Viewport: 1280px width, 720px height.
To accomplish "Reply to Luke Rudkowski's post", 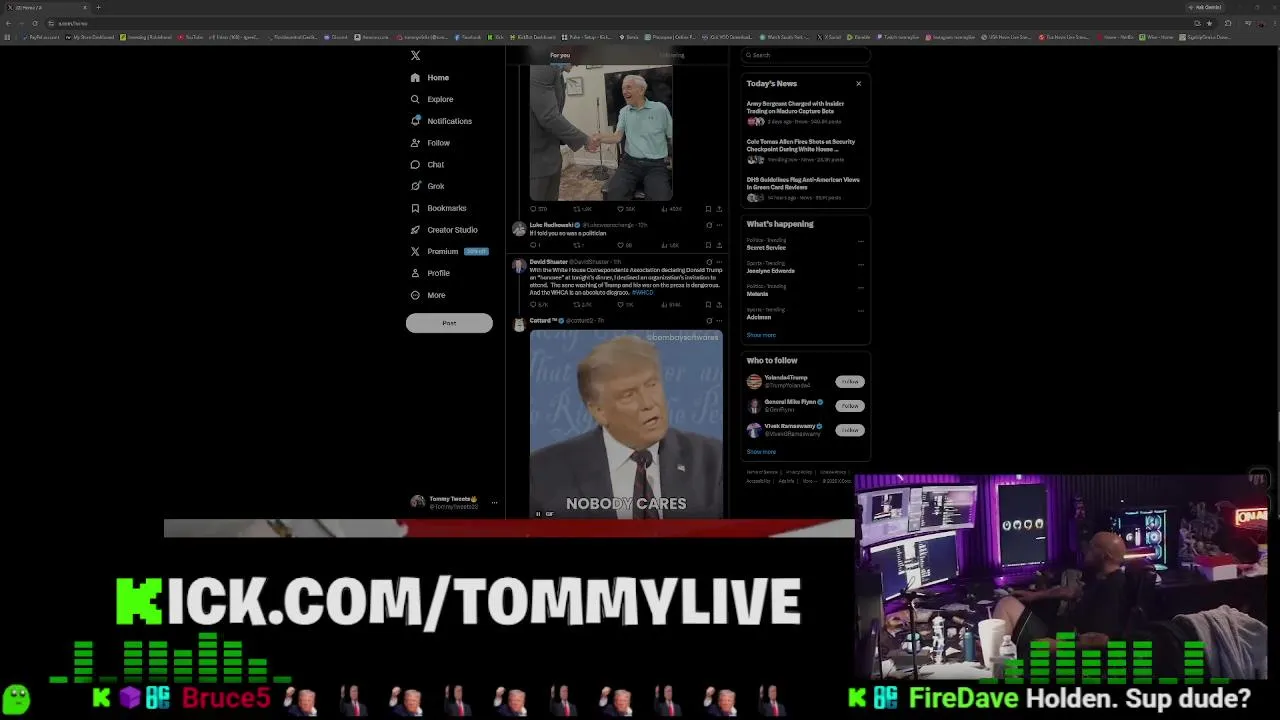I will click(535, 245).
